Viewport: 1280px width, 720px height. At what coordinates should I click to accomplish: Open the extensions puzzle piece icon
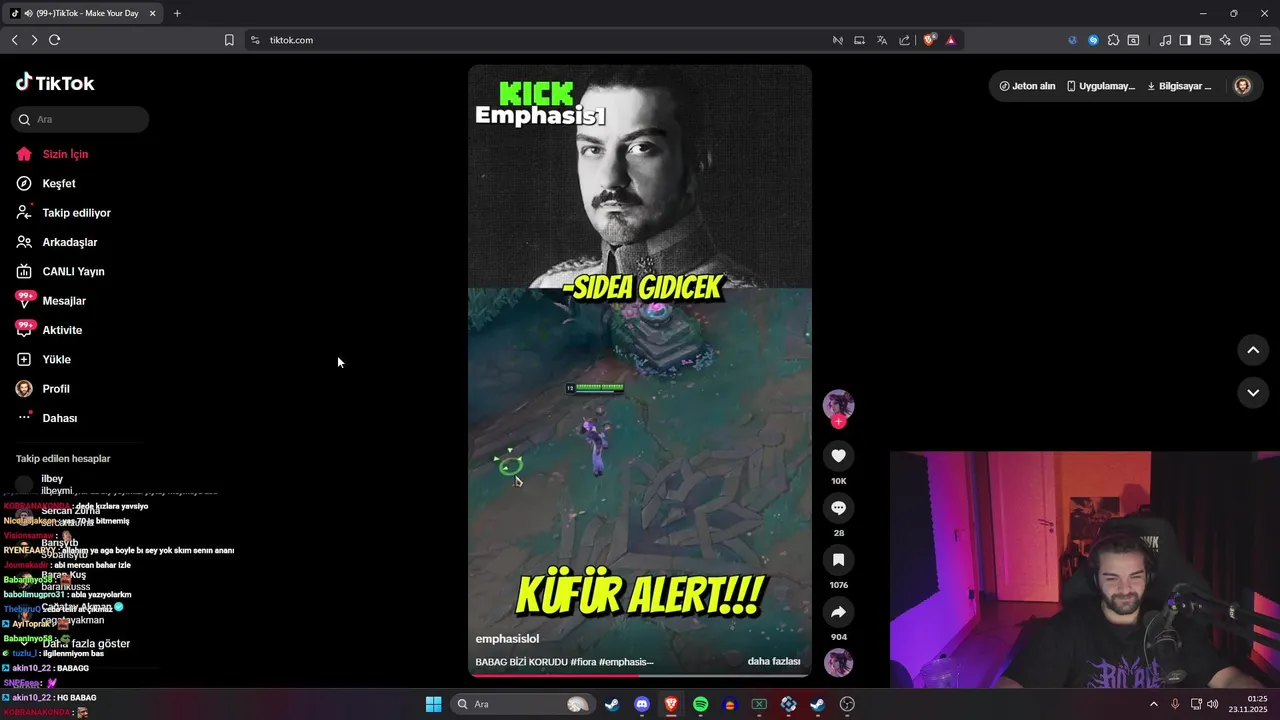1113,40
